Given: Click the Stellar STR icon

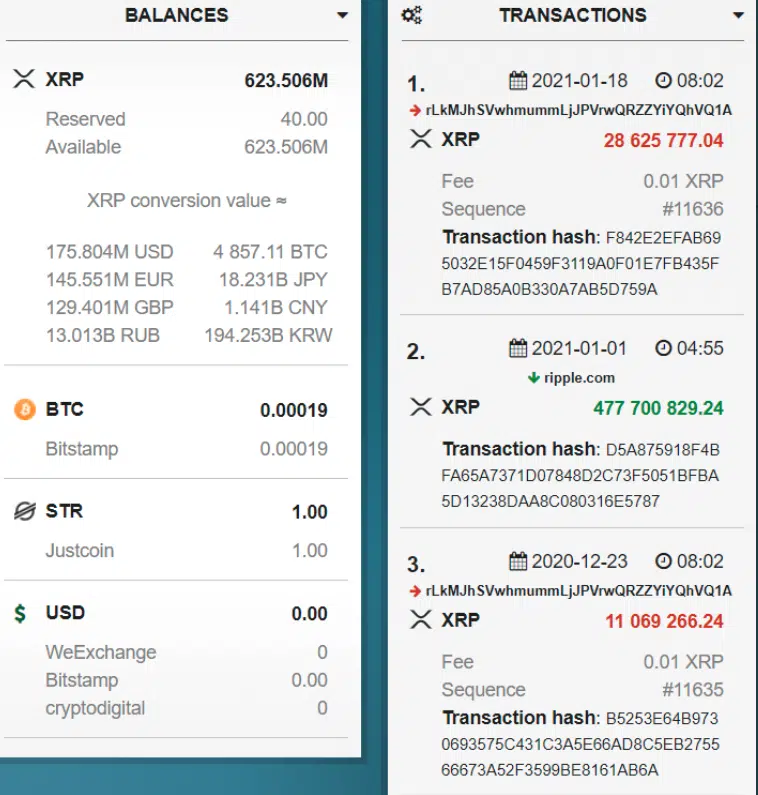Looking at the screenshot, I should tap(24, 512).
